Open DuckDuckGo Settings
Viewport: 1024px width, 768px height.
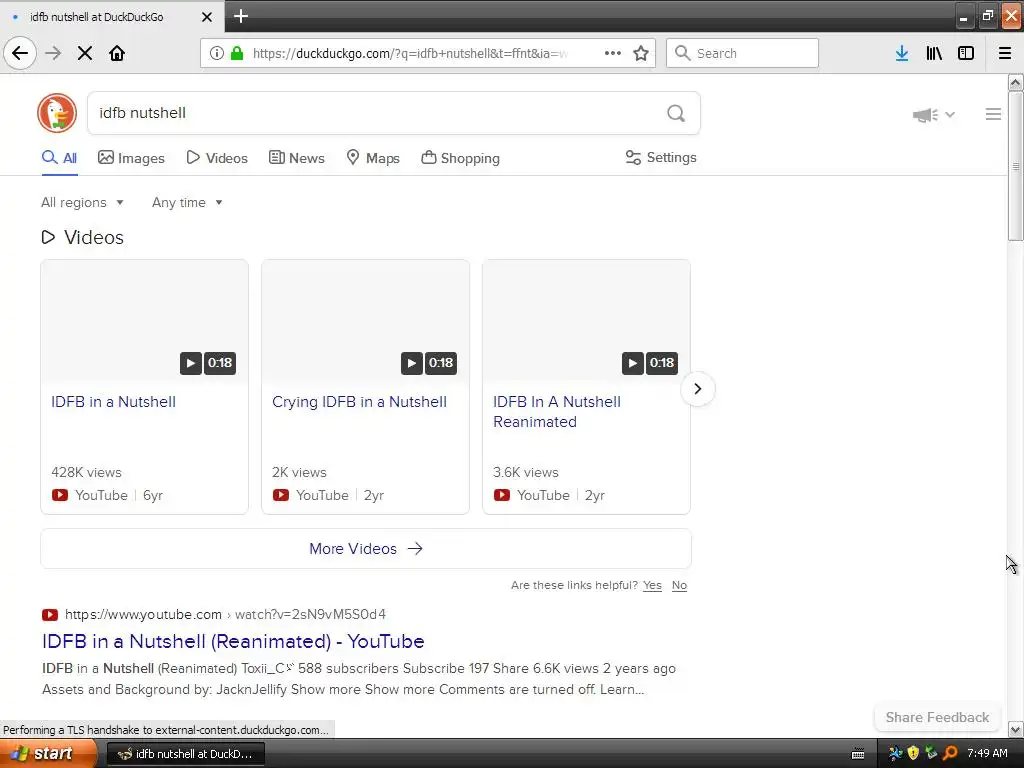pos(661,157)
